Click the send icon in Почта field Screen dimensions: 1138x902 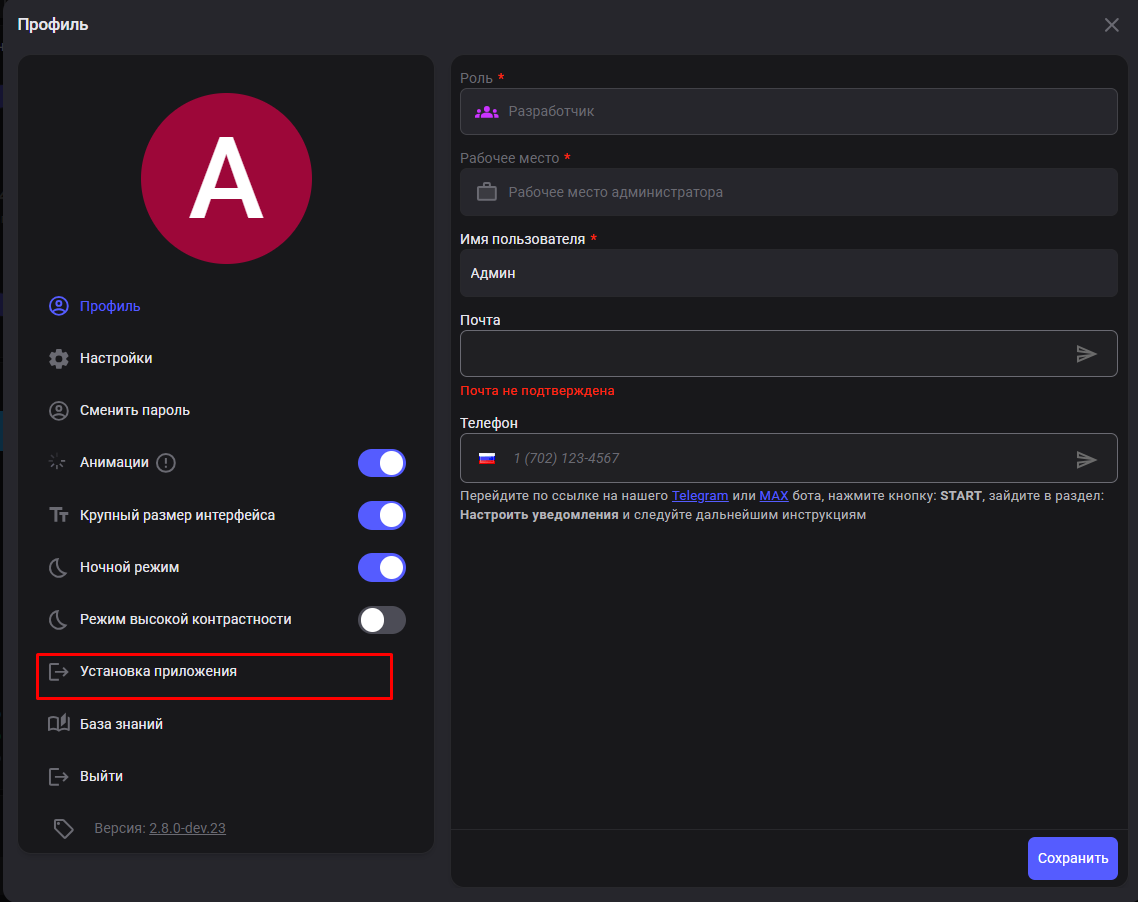click(x=1086, y=354)
